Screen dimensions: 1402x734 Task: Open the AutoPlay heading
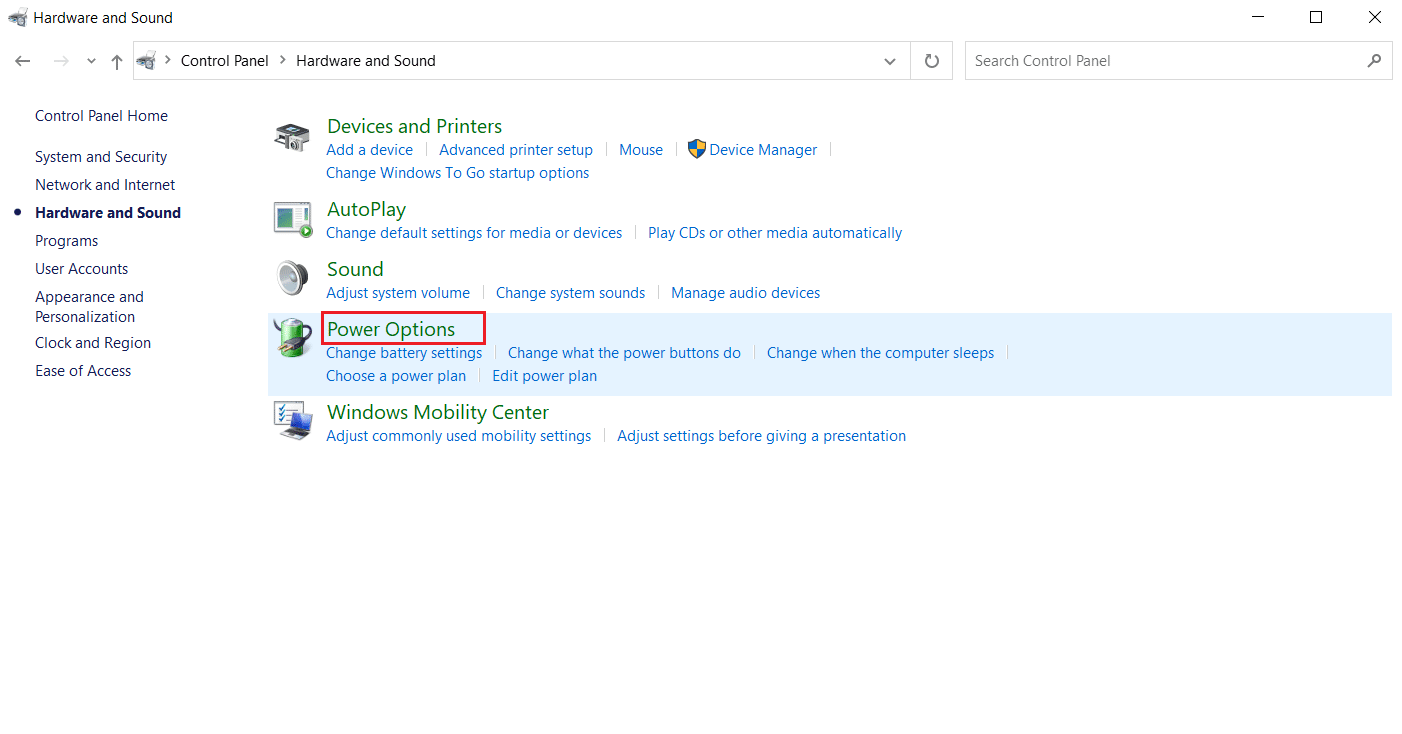click(366, 209)
